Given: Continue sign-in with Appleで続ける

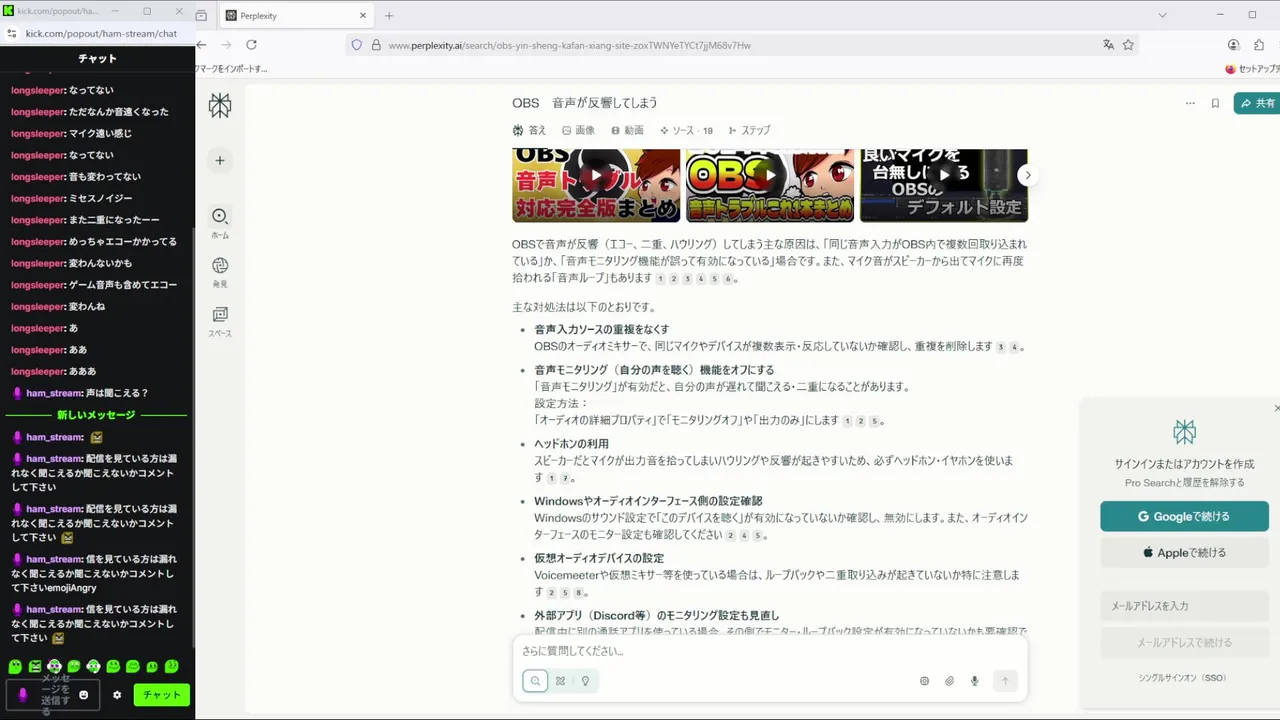Looking at the screenshot, I should 1184,552.
